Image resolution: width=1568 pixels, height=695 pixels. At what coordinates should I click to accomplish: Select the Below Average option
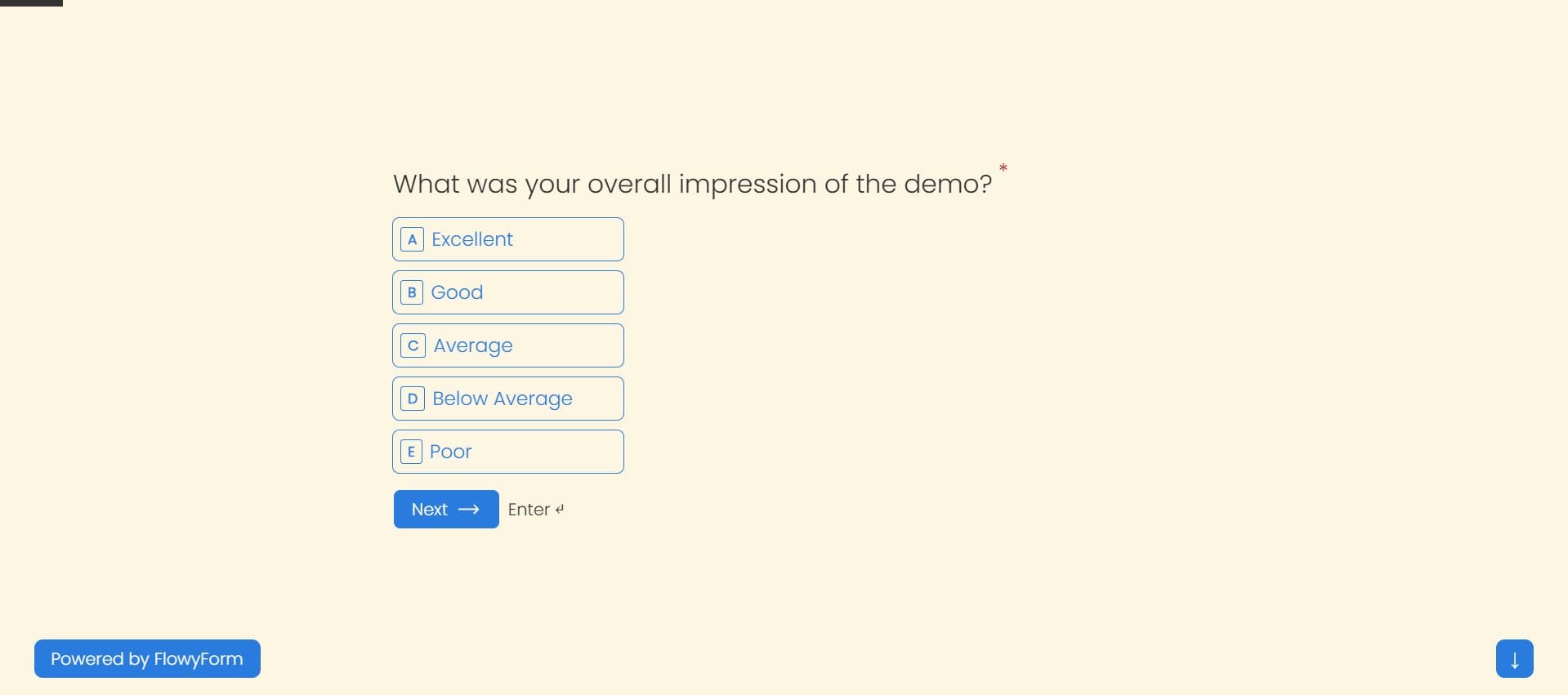(508, 399)
